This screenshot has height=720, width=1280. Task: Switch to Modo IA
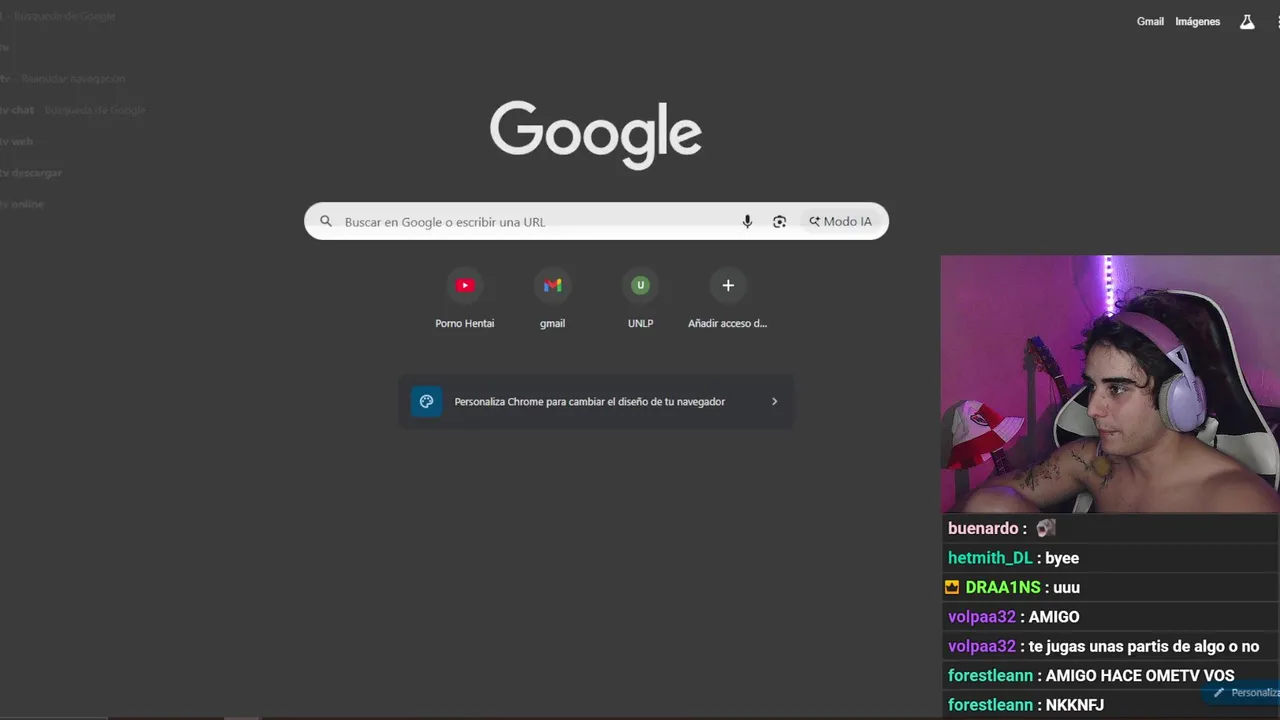coord(840,222)
